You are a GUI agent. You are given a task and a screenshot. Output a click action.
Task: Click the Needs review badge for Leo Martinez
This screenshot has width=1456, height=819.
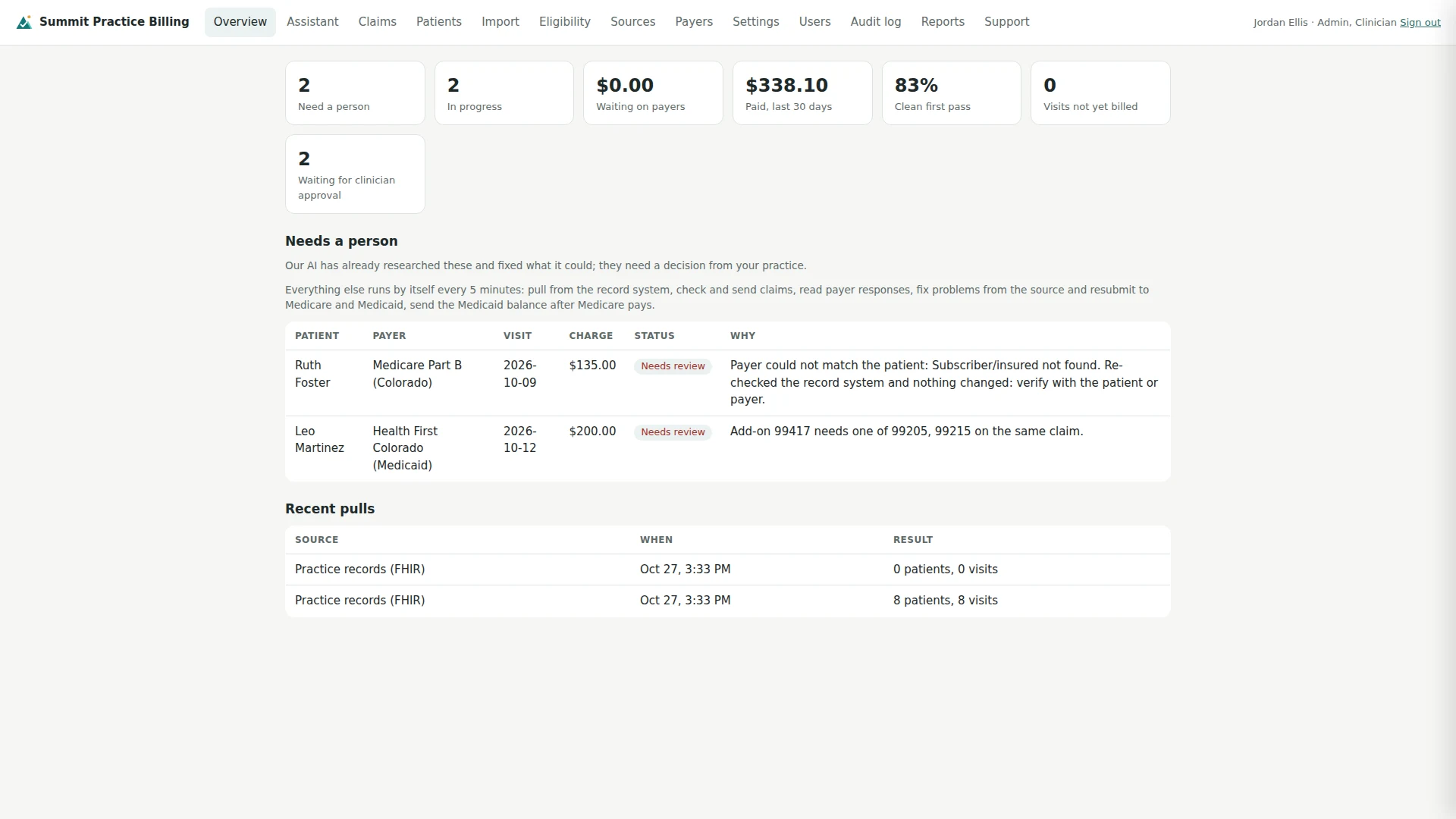673,432
